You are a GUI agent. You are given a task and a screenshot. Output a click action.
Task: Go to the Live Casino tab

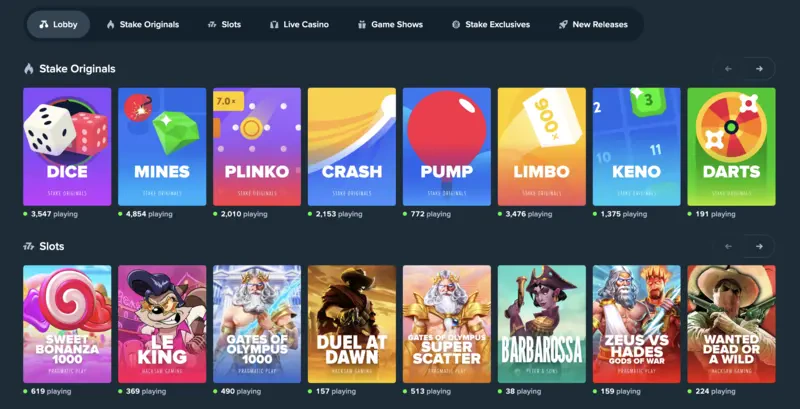pyautogui.click(x=299, y=24)
